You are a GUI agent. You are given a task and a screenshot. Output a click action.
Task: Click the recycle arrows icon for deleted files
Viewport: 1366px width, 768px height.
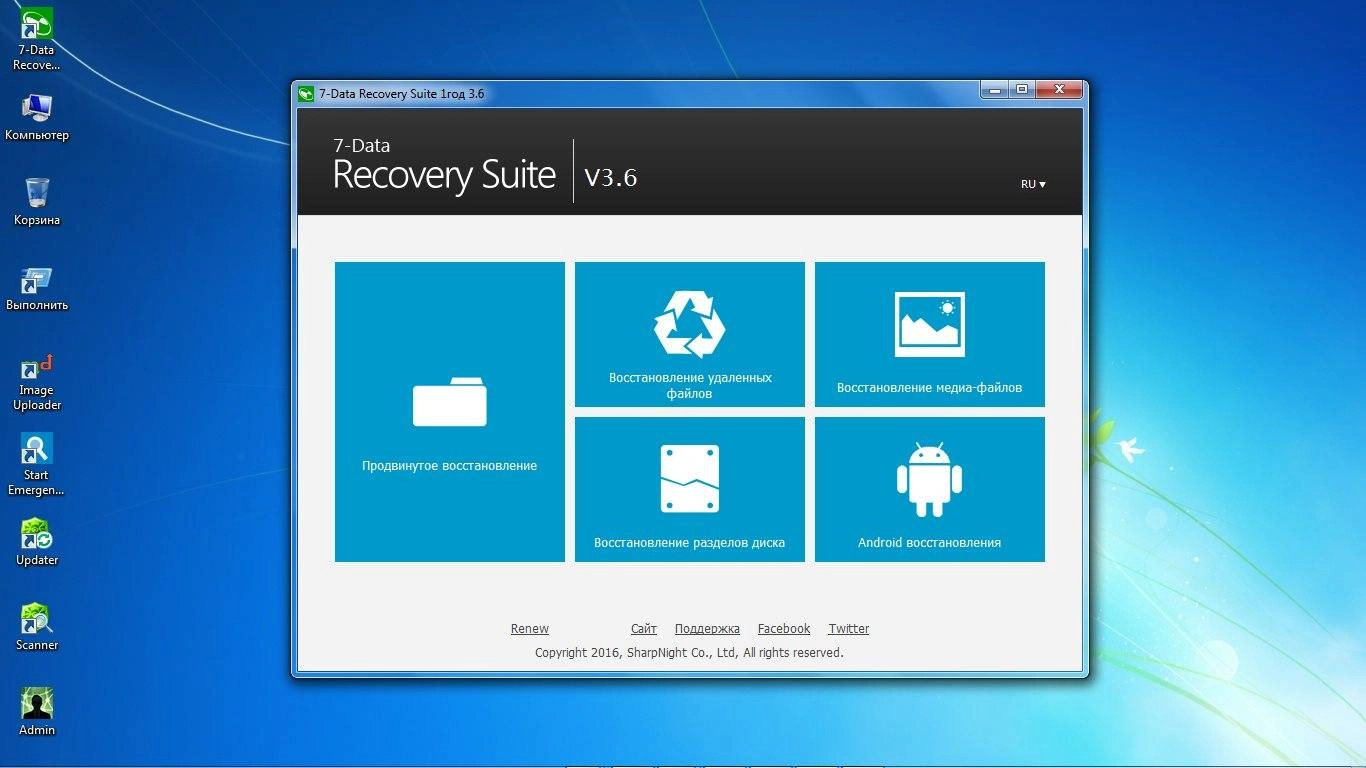point(689,324)
